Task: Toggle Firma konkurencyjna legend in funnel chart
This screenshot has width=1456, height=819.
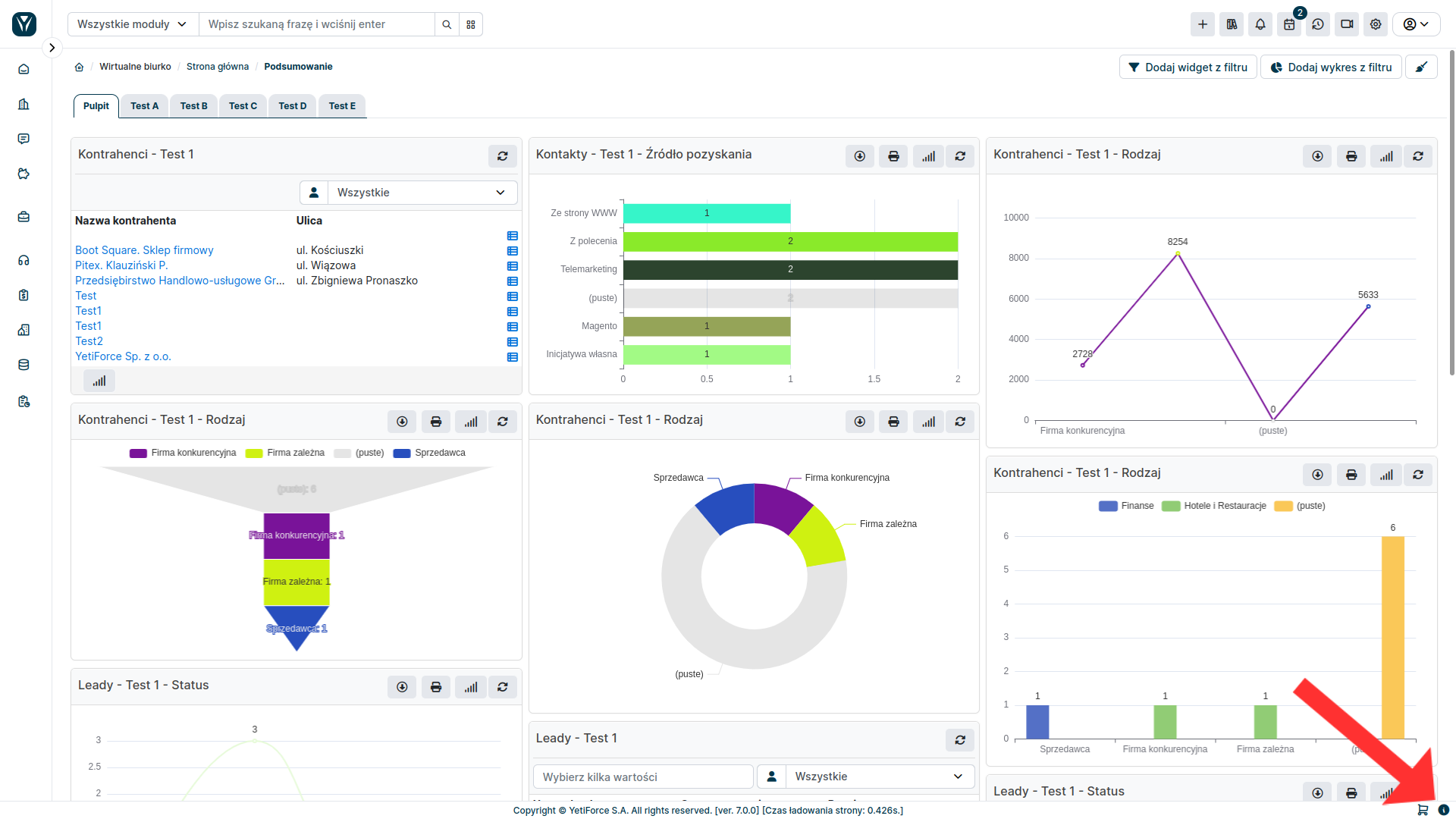Action: [183, 453]
